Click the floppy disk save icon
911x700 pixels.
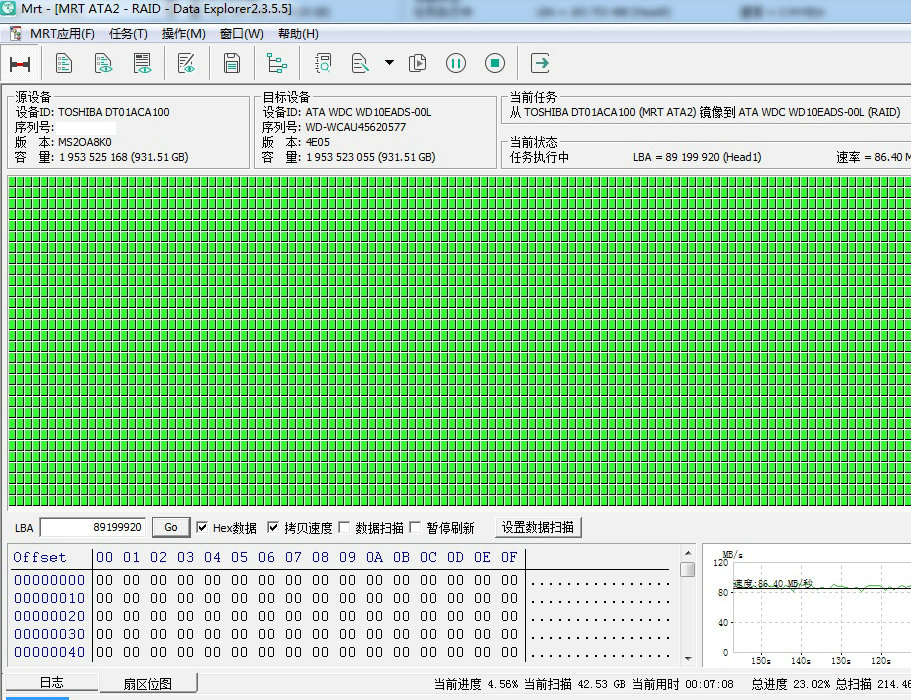pyautogui.click(x=232, y=63)
